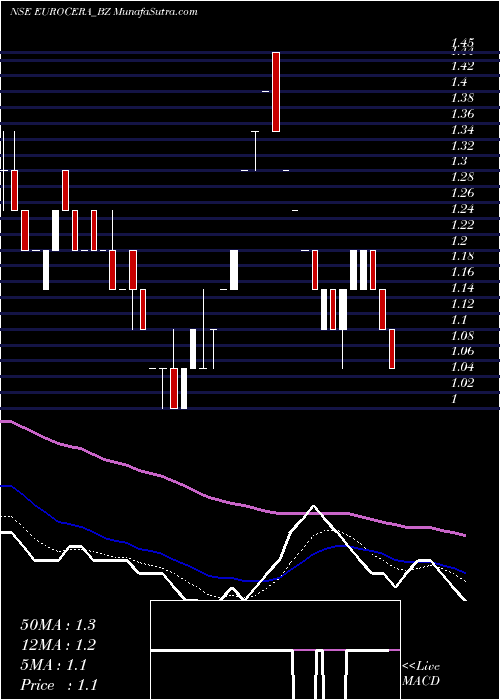Click the 1.04 price axis label
500x700 pixels.
(462, 367)
